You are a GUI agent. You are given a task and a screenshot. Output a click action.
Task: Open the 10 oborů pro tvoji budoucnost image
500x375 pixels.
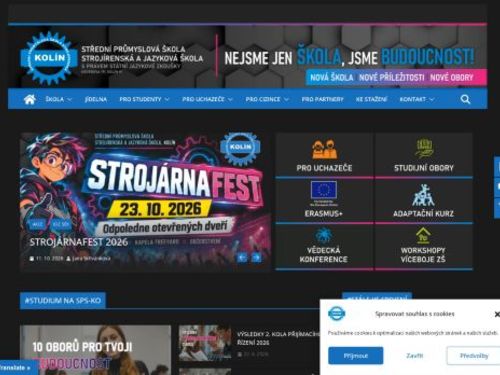95,350
